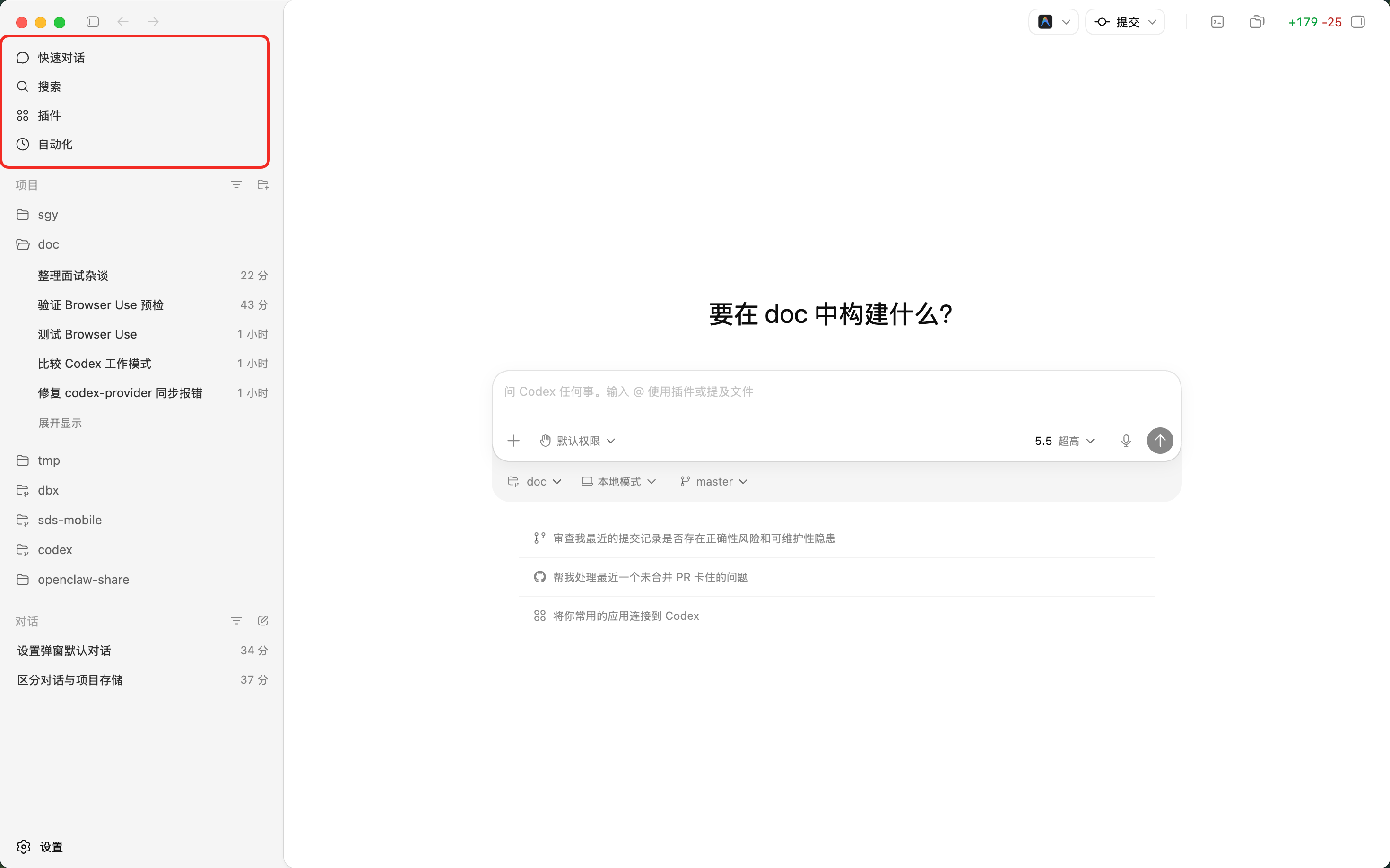Viewport: 1390px width, 868px height.
Task: Open the 提交 commit menu at top
Action: point(1124,22)
